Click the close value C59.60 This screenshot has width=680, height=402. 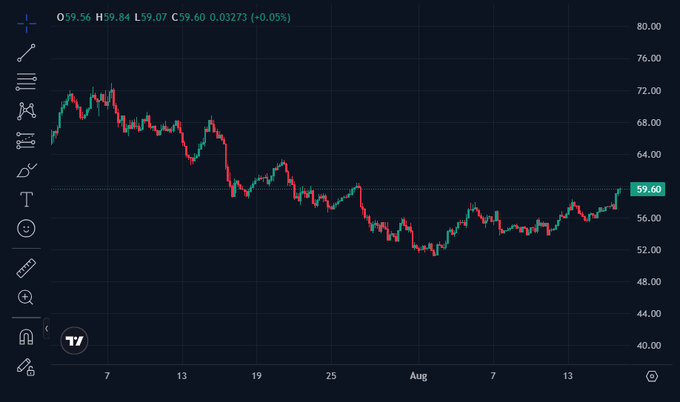tap(188, 17)
